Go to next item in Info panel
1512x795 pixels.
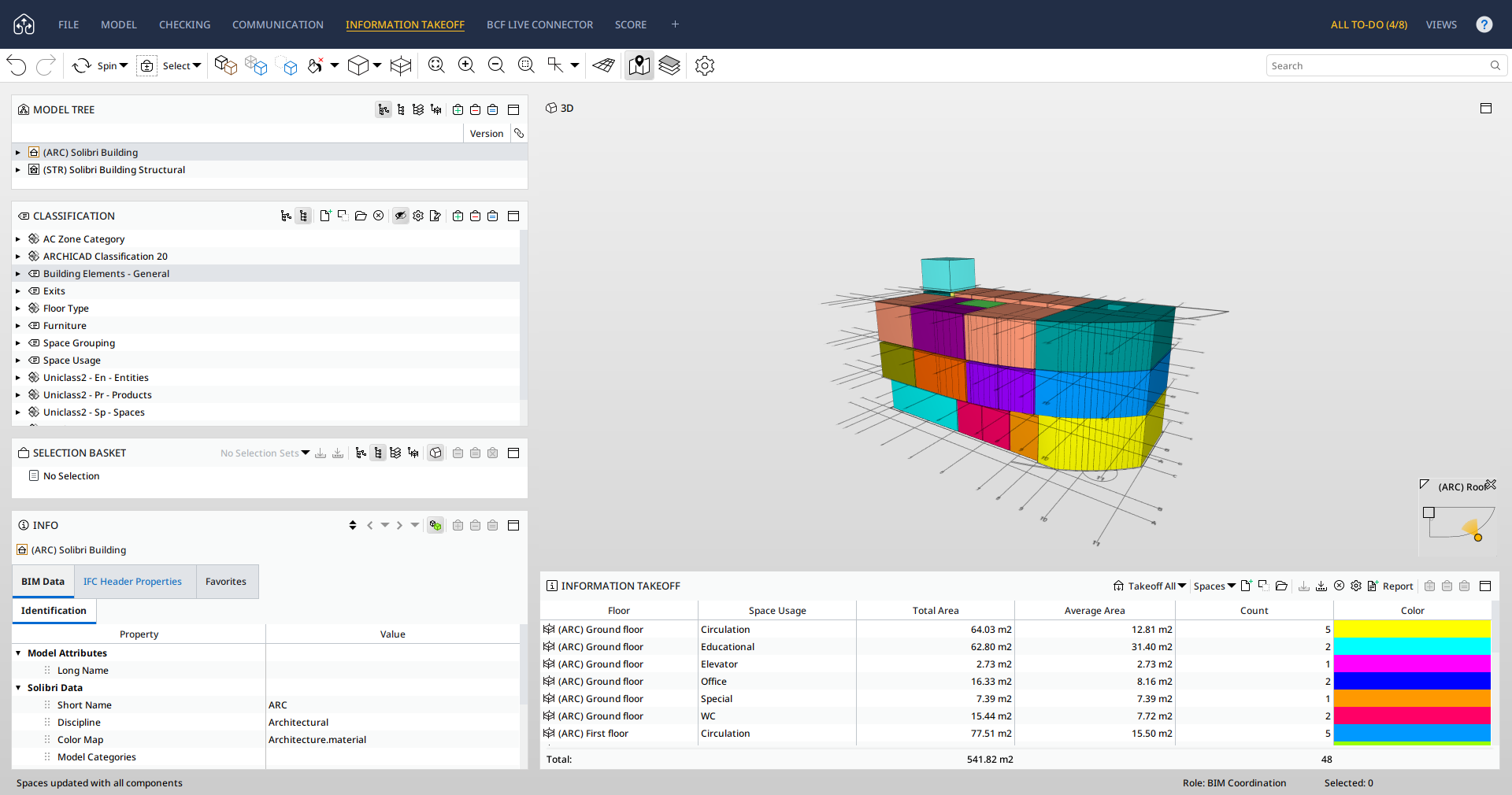(x=399, y=525)
